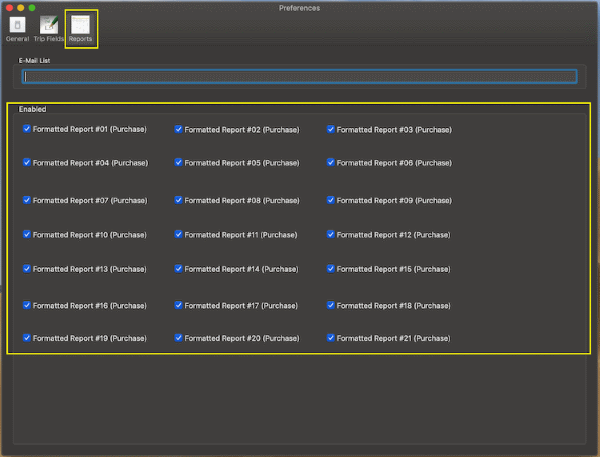Toggle Formatted Report #15 (Purchase) checkbox

pyautogui.click(x=331, y=269)
